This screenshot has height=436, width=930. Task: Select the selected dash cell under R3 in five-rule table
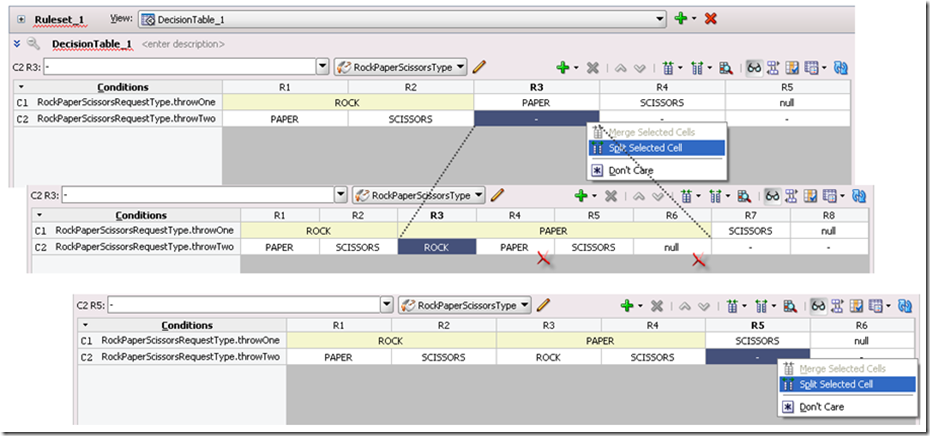point(536,119)
